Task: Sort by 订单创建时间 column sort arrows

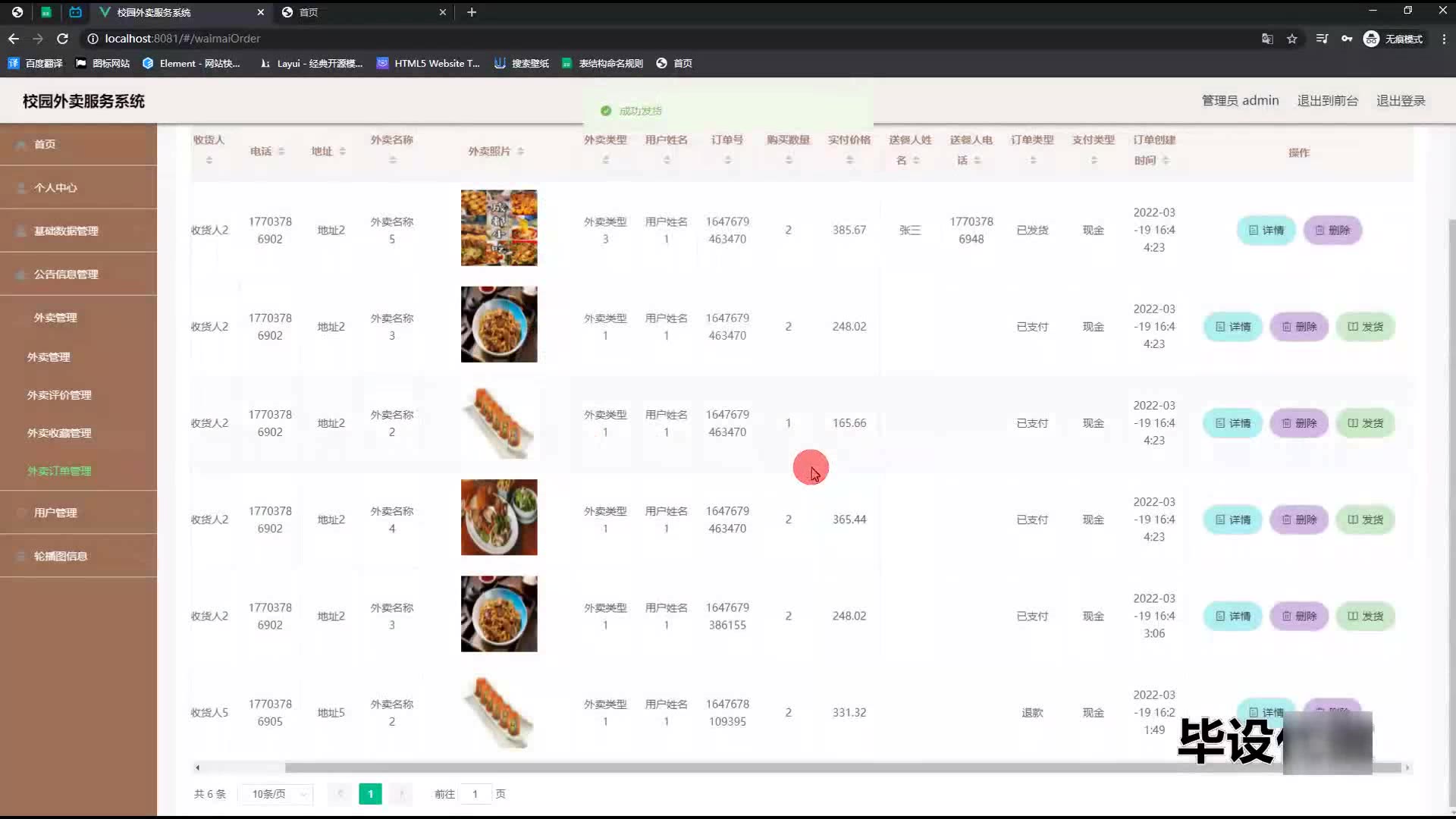Action: pyautogui.click(x=1166, y=160)
